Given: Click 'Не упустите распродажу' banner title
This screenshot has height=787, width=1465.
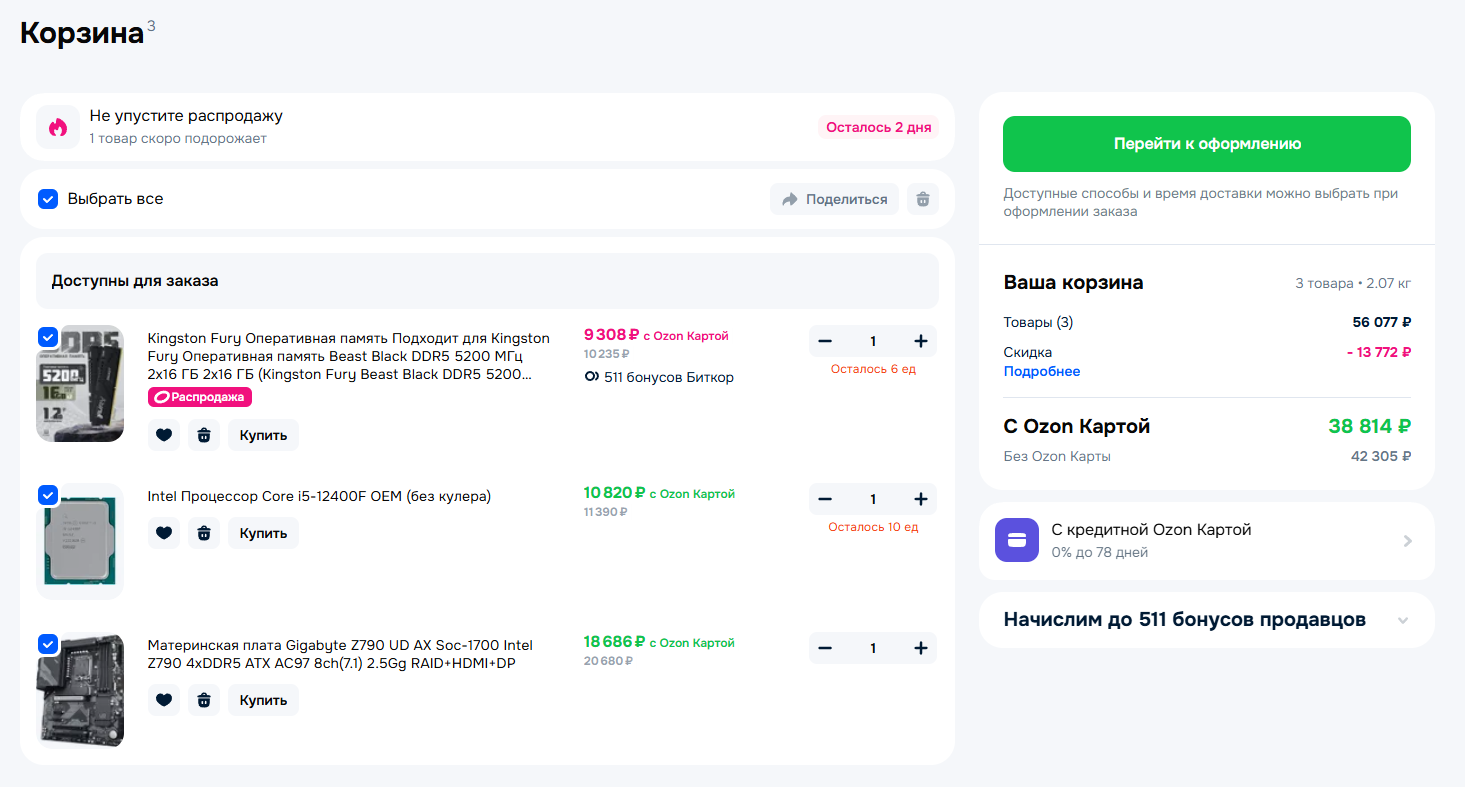Looking at the screenshot, I should pos(186,116).
